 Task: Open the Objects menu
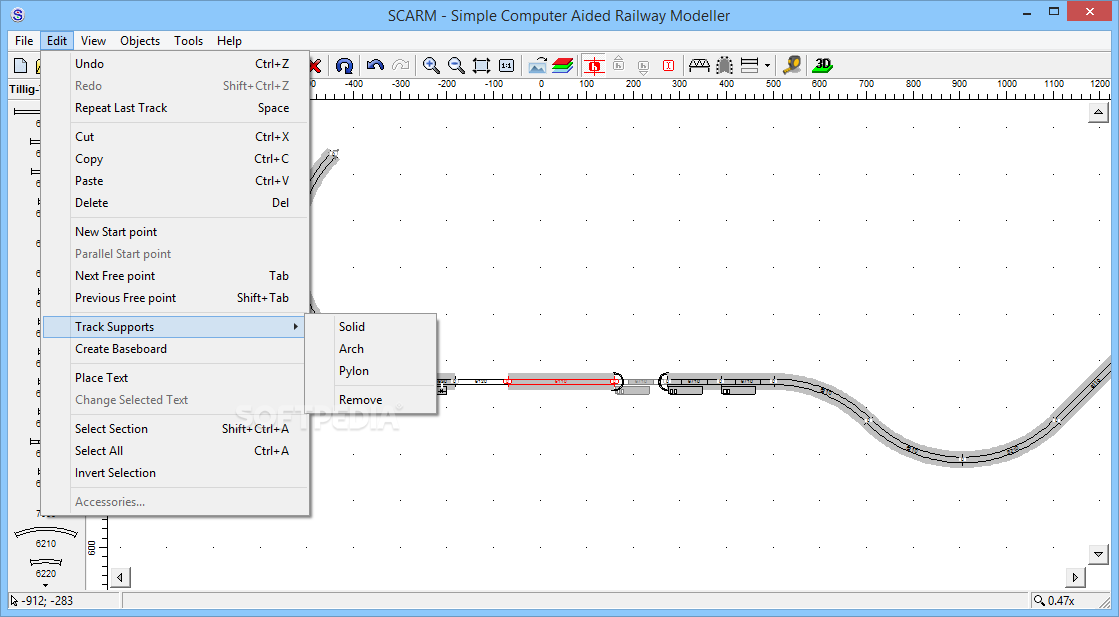point(140,41)
